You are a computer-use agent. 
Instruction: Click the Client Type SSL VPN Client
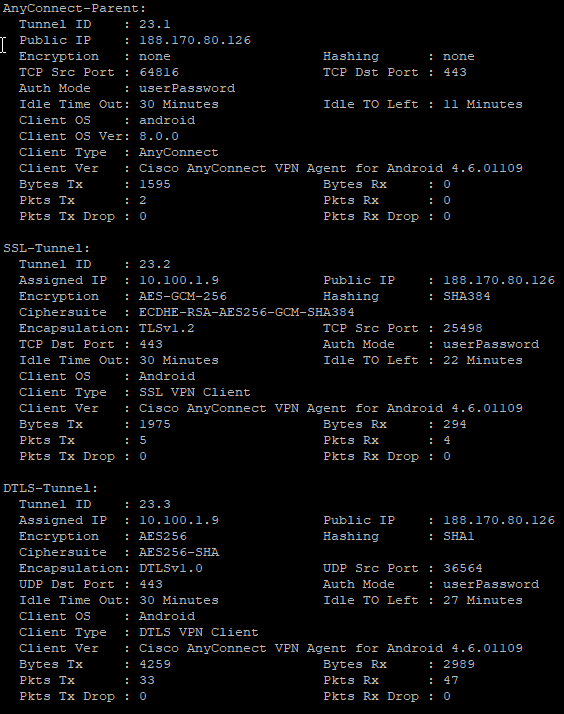[195, 392]
